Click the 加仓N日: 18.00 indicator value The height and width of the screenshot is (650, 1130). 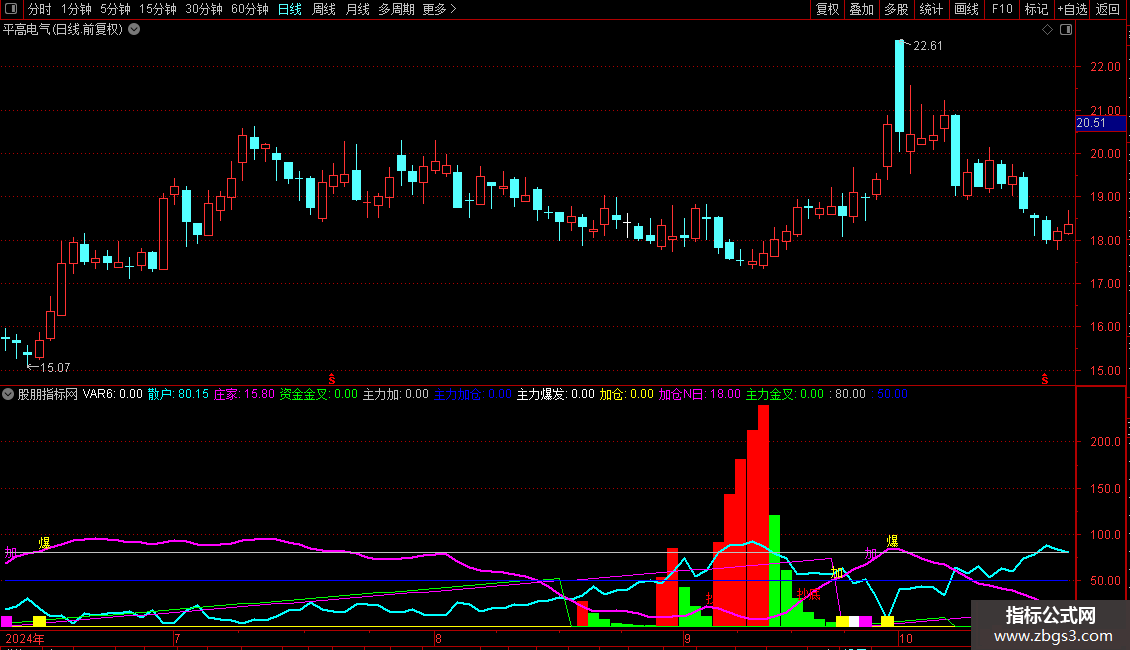tap(699, 394)
